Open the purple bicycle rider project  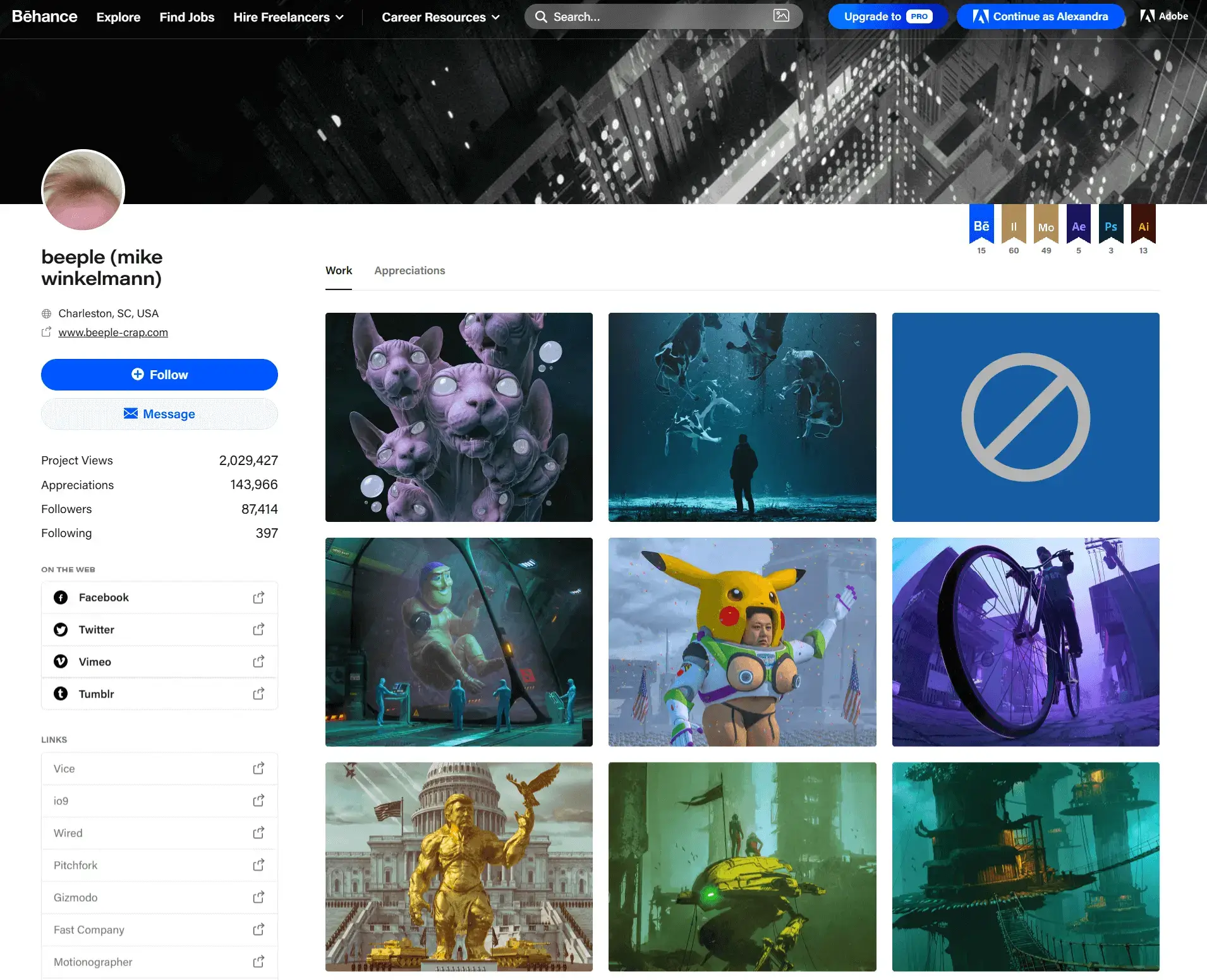(x=1026, y=642)
